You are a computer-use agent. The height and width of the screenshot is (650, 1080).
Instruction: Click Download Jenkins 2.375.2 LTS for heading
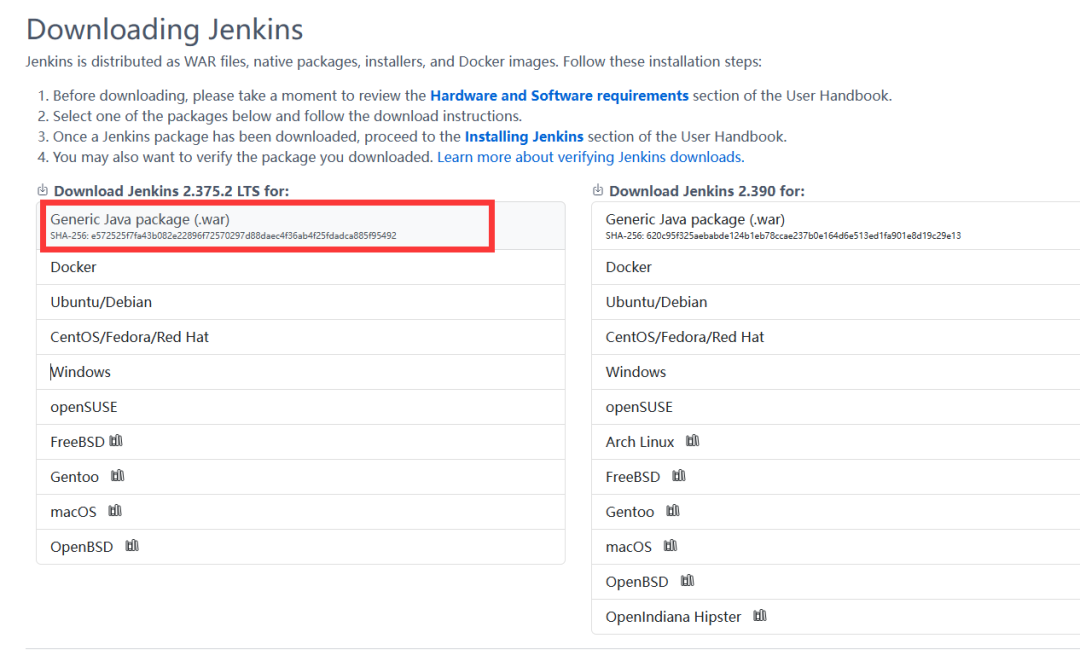tap(172, 191)
